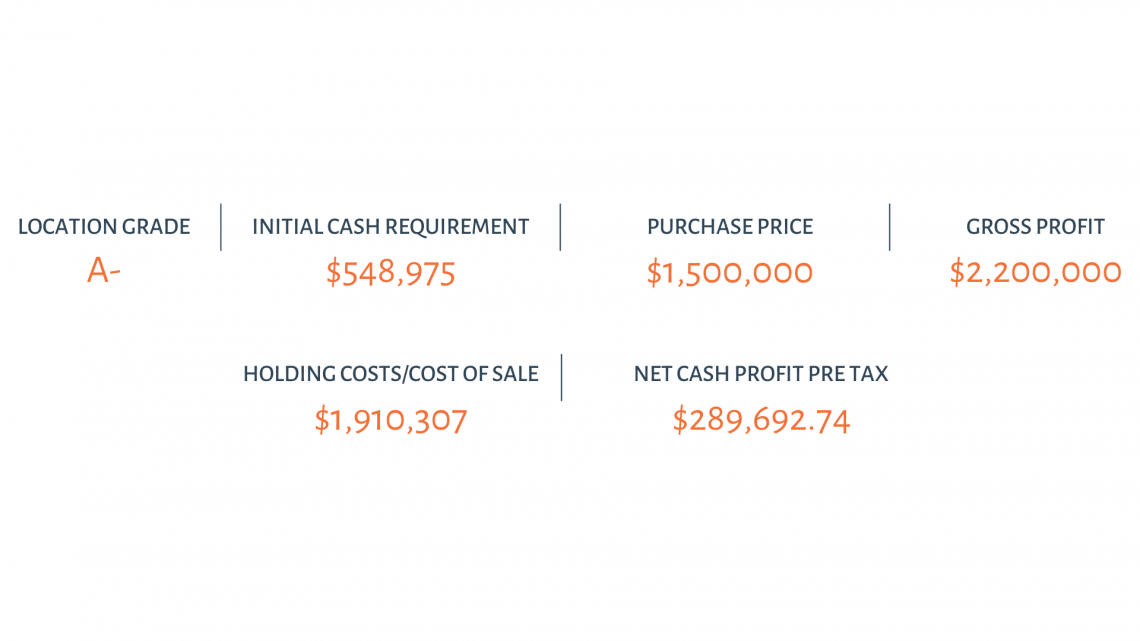Click divider line after LOCATION GRADE
The height and width of the screenshot is (641, 1140).
coord(221,227)
